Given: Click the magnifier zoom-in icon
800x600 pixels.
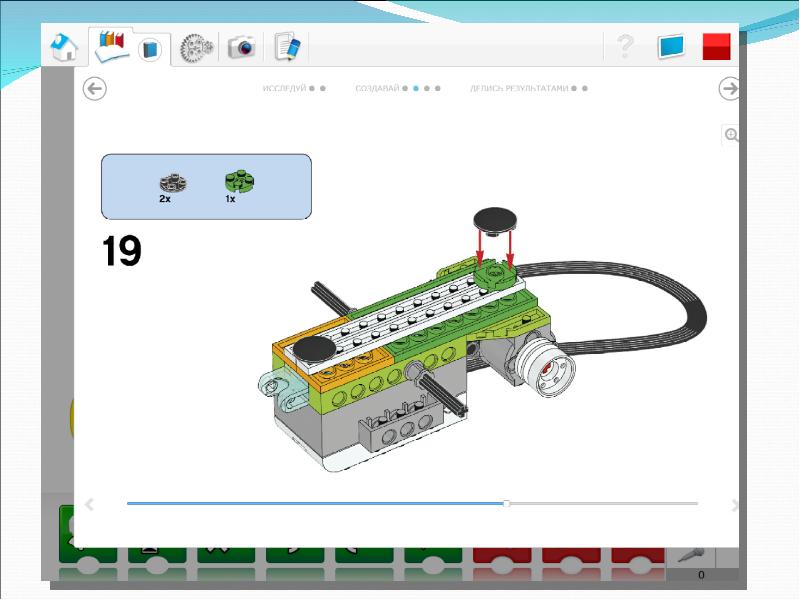Looking at the screenshot, I should coord(731,135).
